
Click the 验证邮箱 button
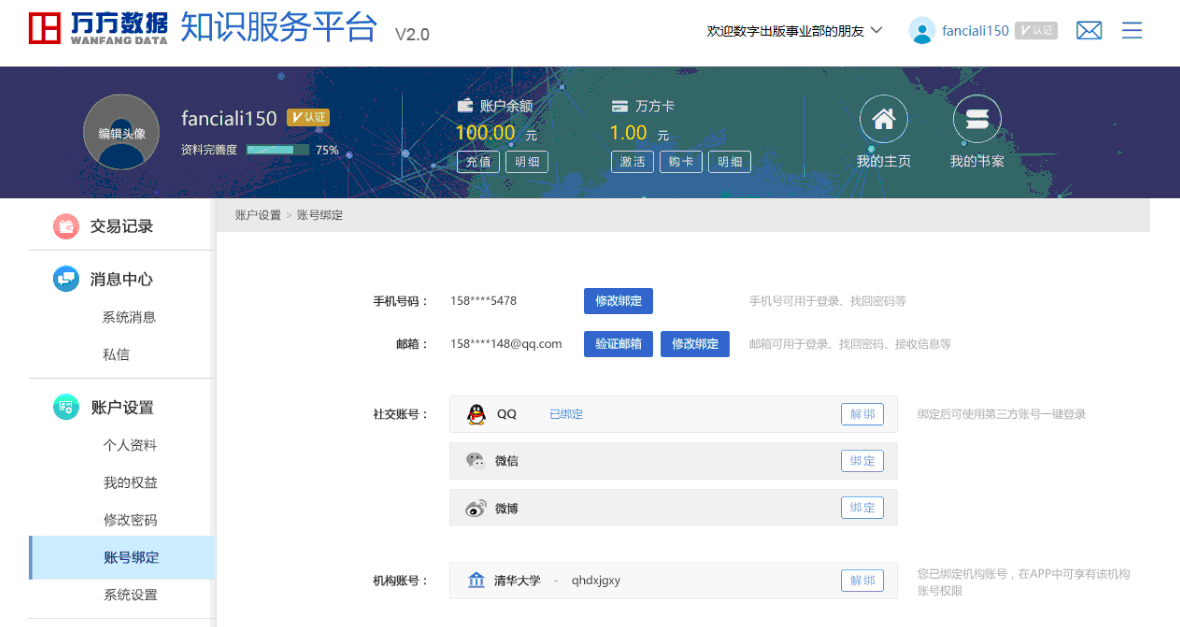pos(618,344)
